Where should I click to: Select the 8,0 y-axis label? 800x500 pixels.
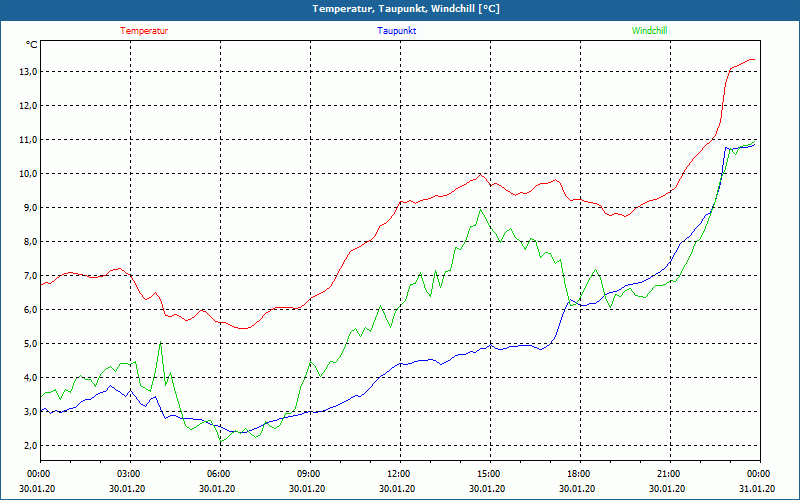(30, 242)
